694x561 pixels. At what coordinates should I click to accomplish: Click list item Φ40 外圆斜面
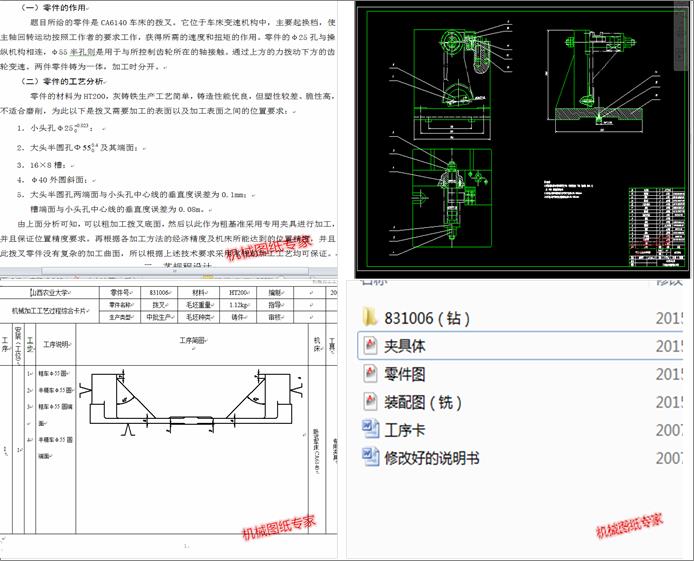(x=55, y=180)
